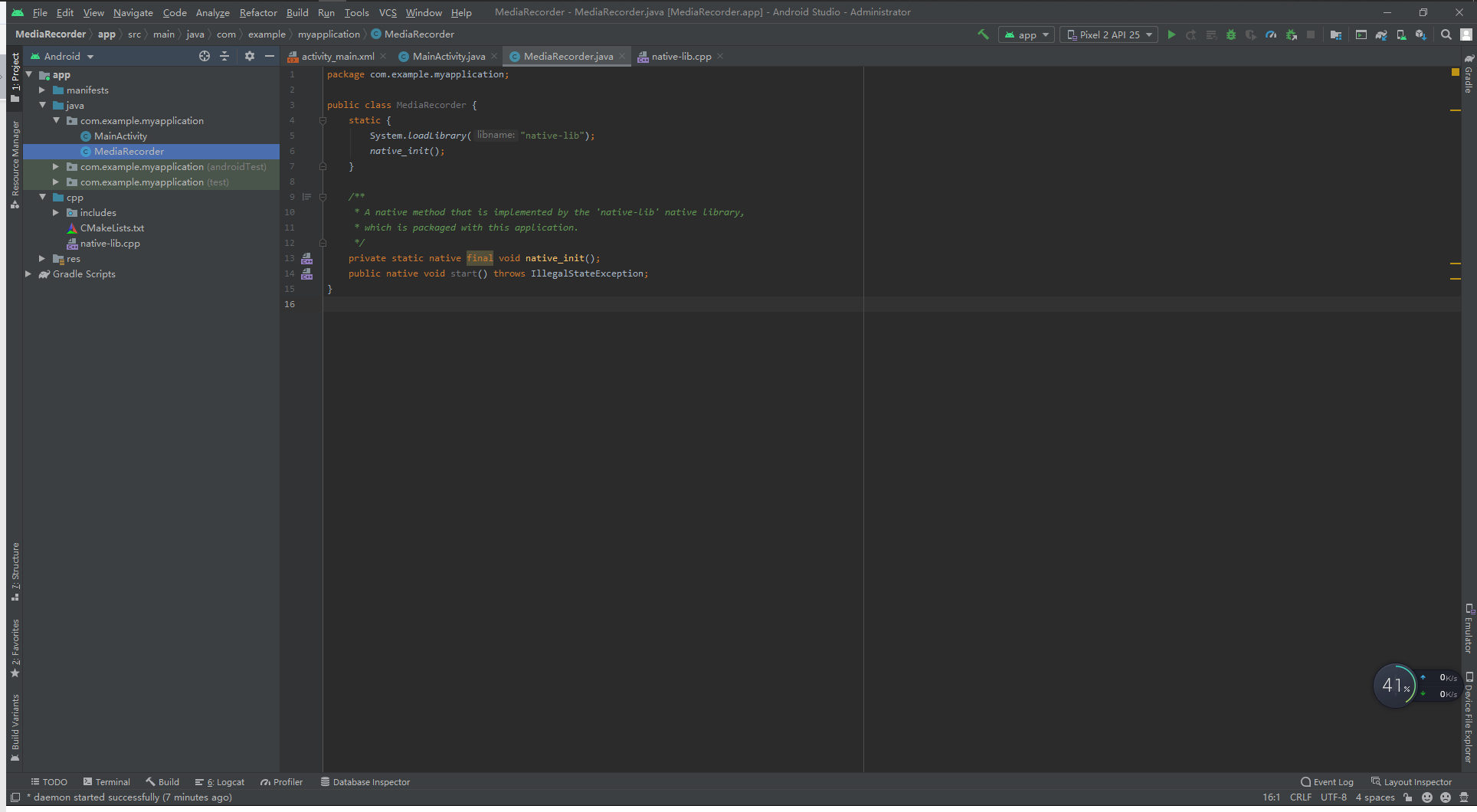Image resolution: width=1477 pixels, height=812 pixels.
Task: Open the Terminal tool window
Action: (x=106, y=782)
